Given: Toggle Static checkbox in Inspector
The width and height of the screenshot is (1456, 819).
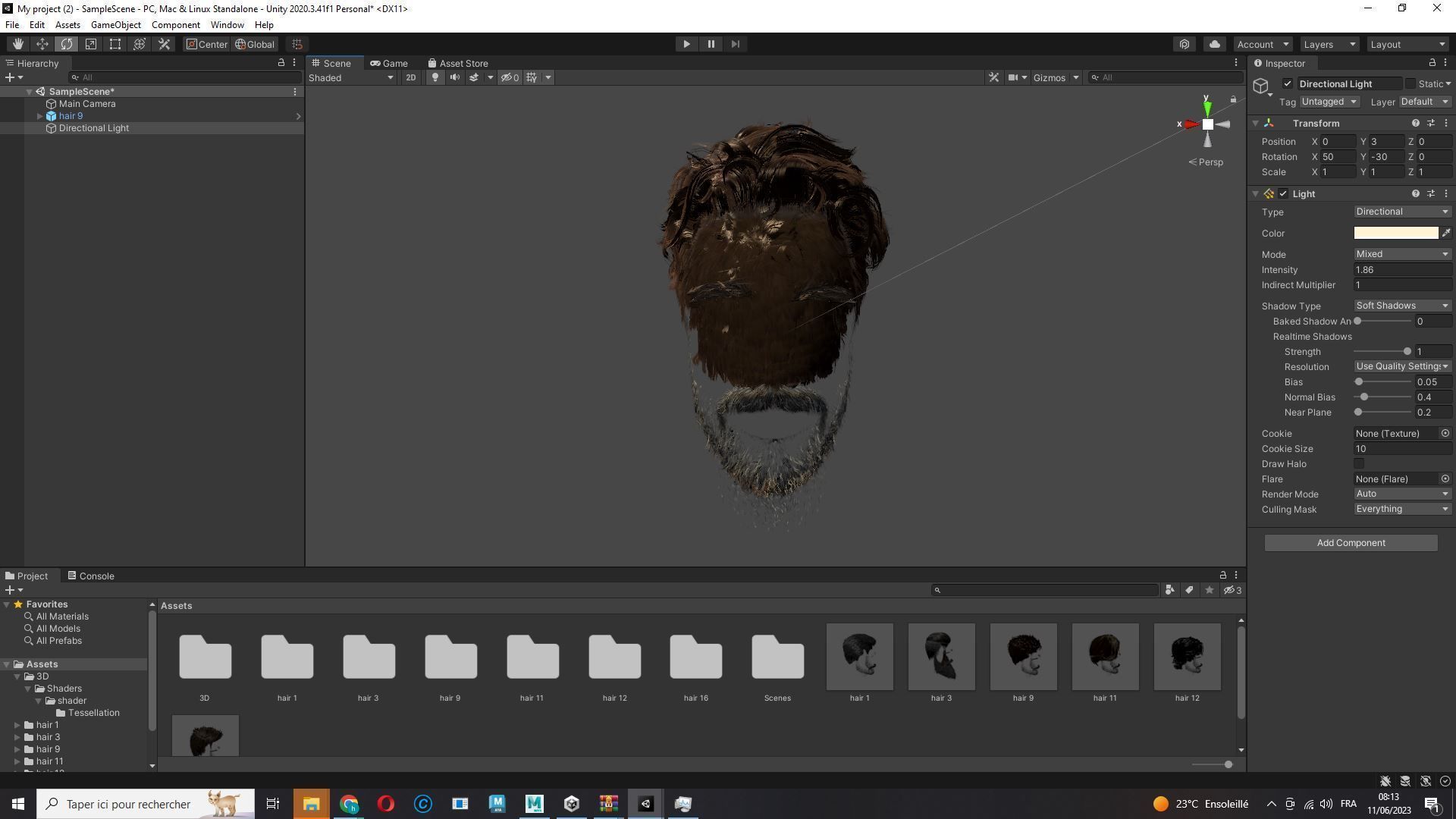Looking at the screenshot, I should pos(1410,84).
